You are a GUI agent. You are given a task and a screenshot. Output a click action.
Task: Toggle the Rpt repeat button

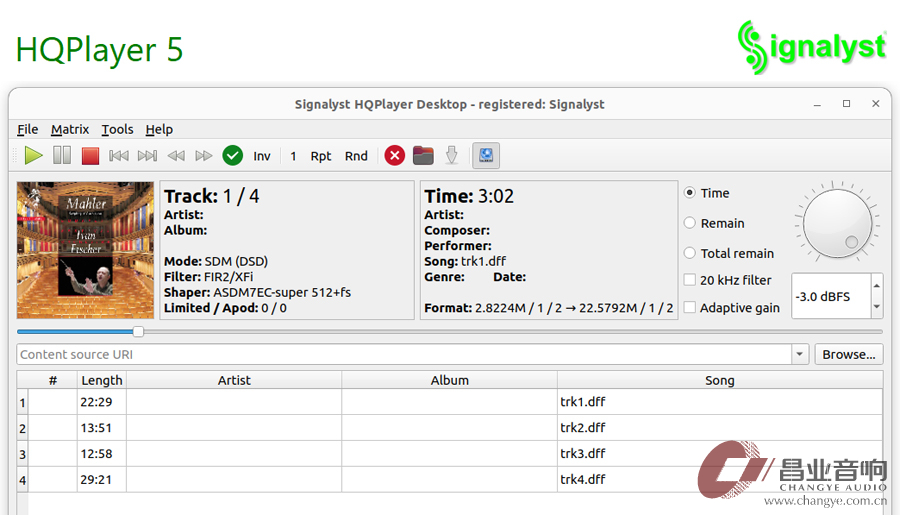coord(321,156)
